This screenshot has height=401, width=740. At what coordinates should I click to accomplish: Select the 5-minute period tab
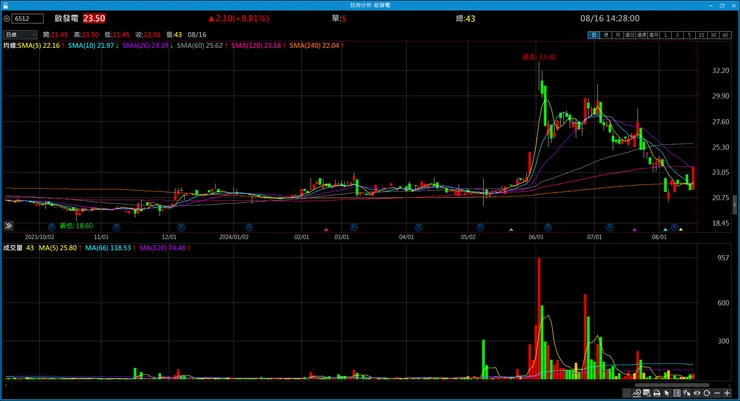690,35
